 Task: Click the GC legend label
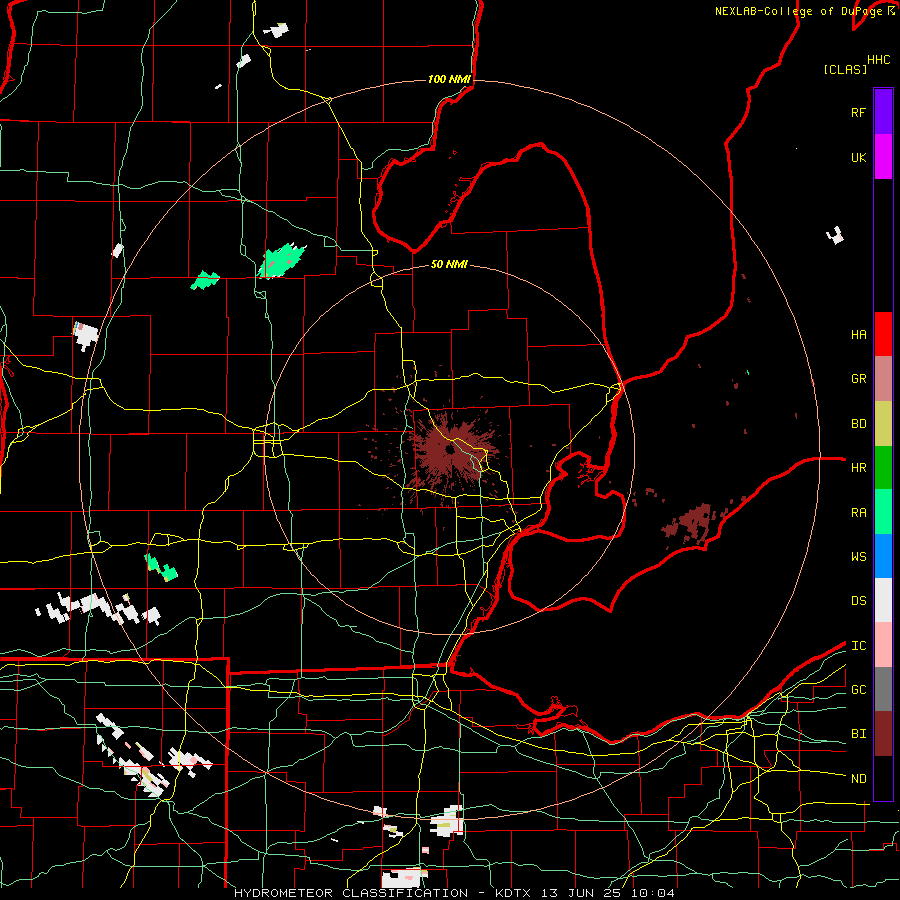pos(858,690)
